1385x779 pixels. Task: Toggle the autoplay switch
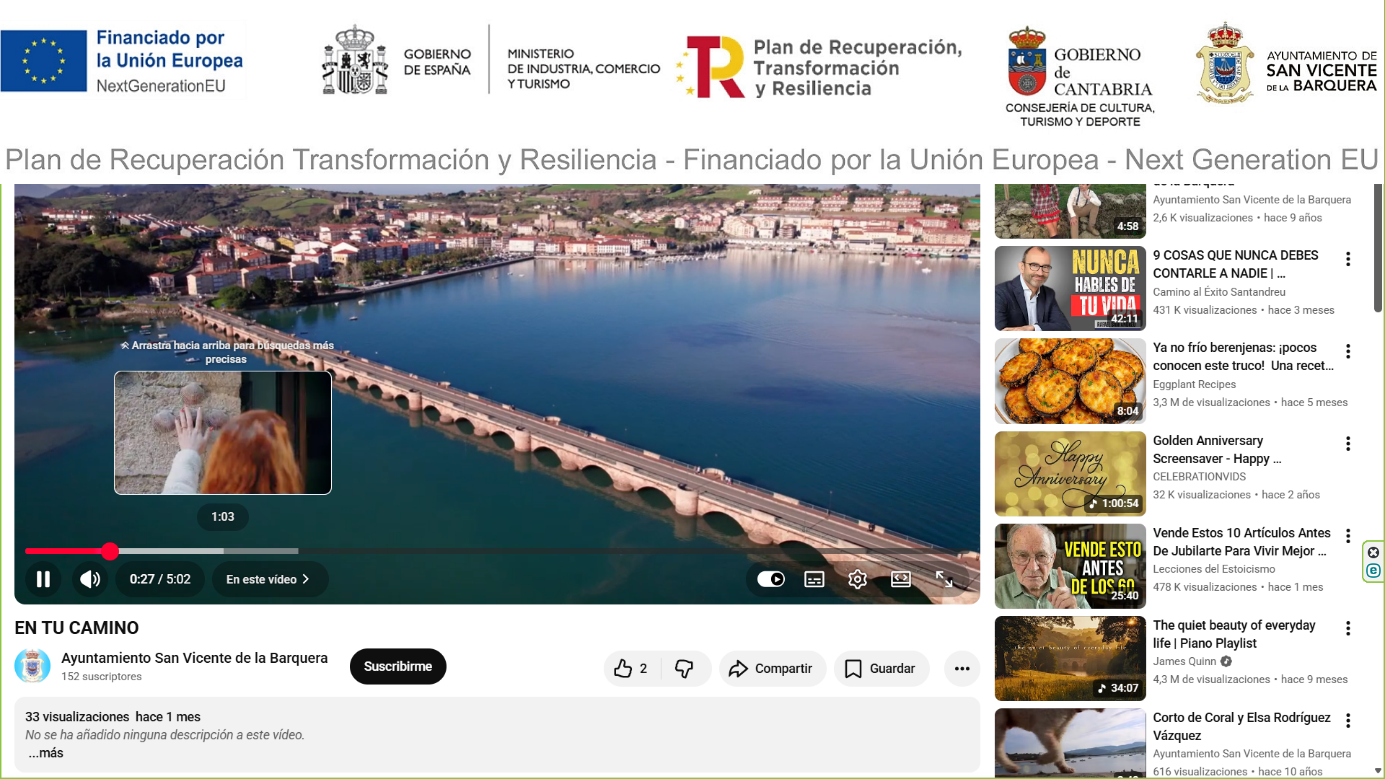(x=771, y=579)
